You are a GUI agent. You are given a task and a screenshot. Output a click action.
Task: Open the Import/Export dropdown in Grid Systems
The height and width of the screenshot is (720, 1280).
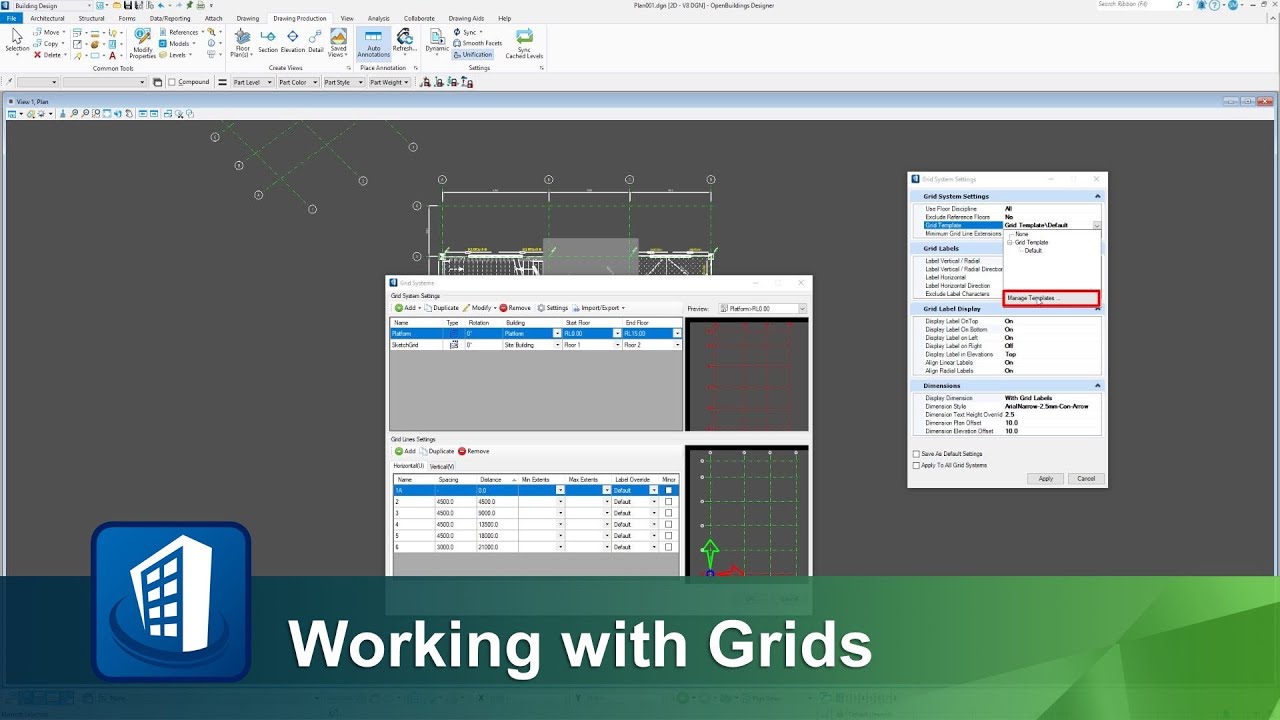tap(598, 308)
